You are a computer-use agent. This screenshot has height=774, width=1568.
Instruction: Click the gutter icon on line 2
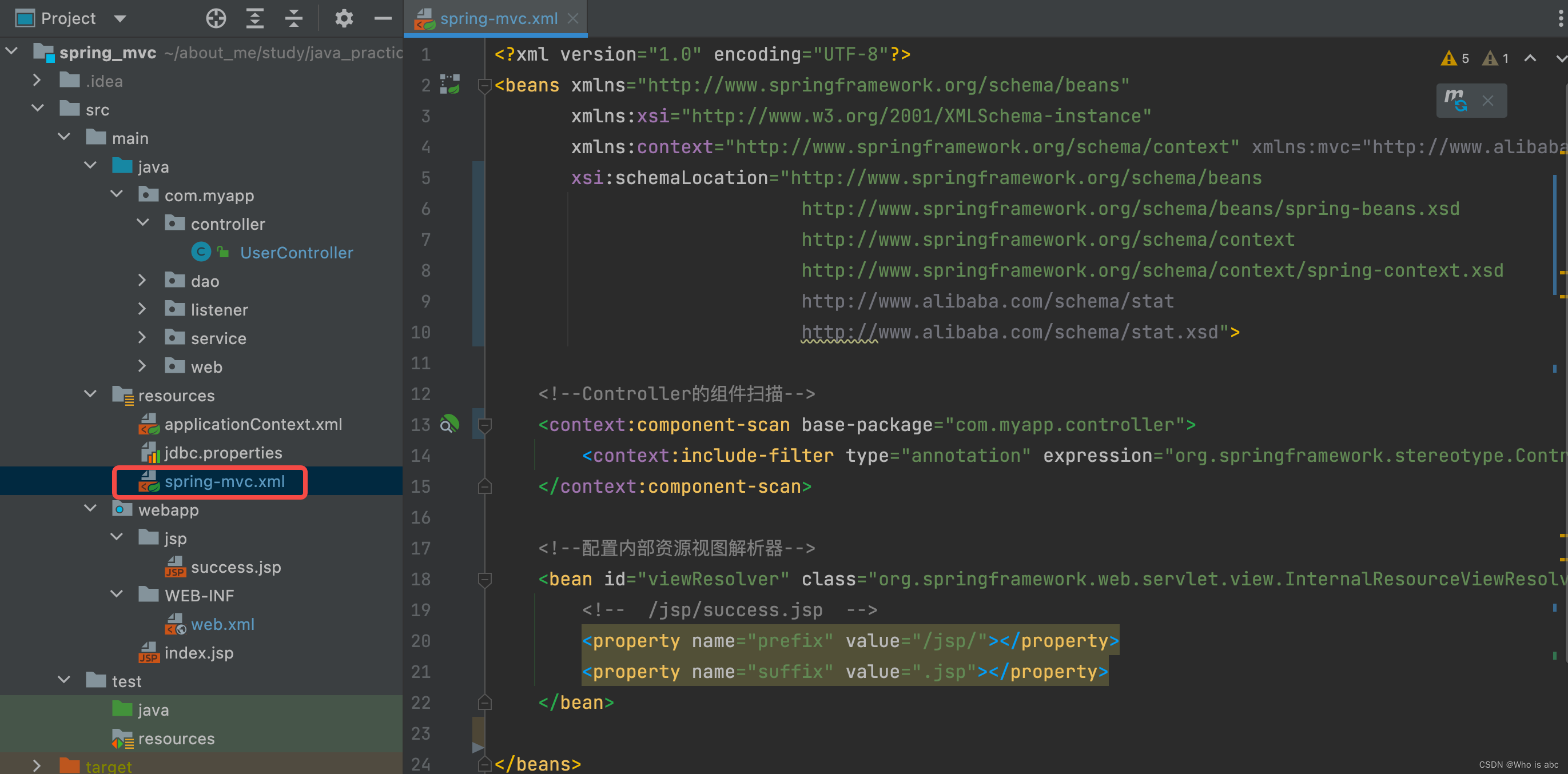450,84
